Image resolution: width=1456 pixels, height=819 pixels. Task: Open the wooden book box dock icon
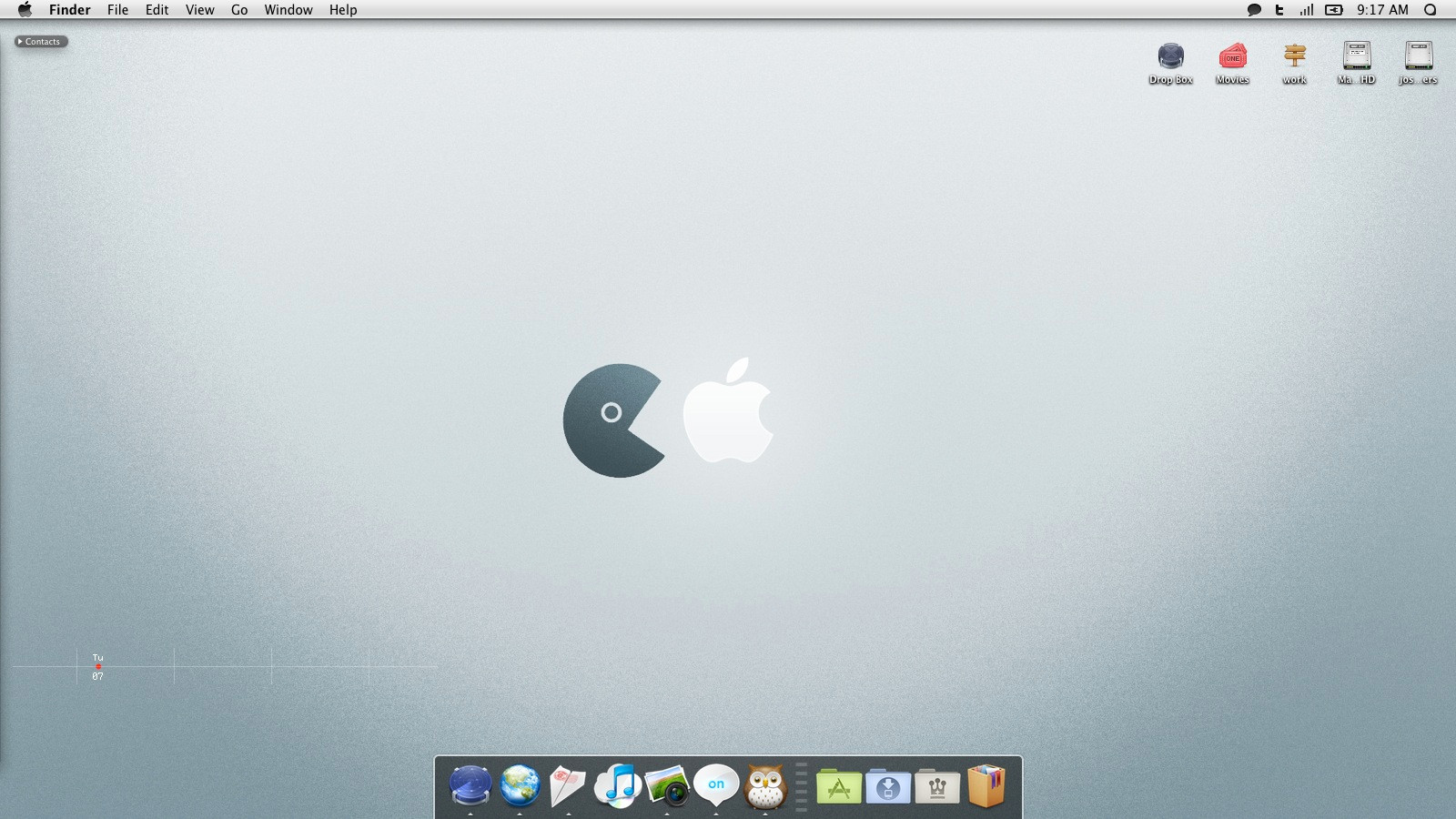(x=986, y=786)
